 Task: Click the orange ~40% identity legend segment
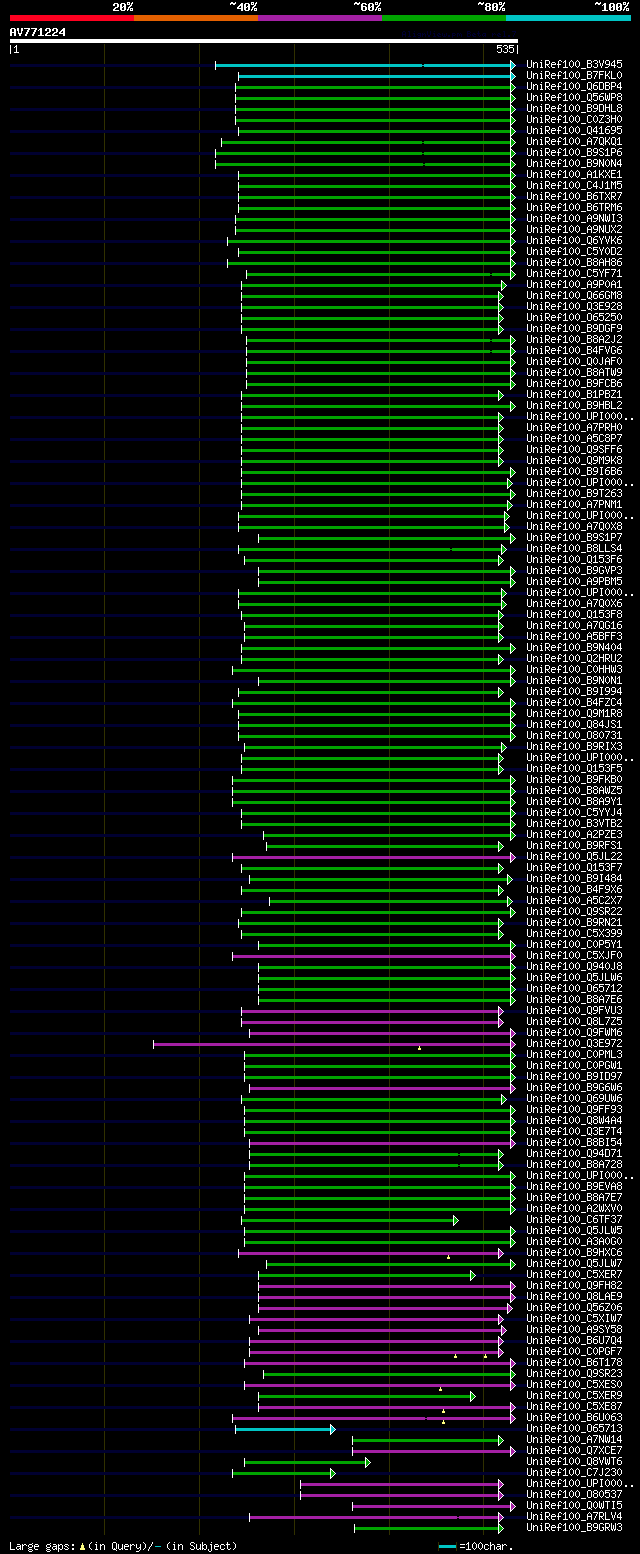pyautogui.click(x=195, y=18)
